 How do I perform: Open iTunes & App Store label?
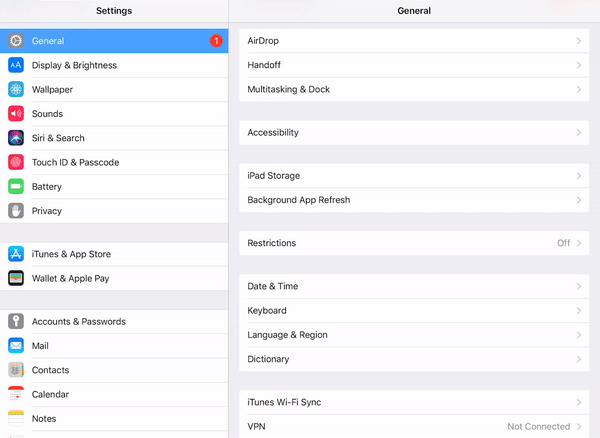[71, 254]
